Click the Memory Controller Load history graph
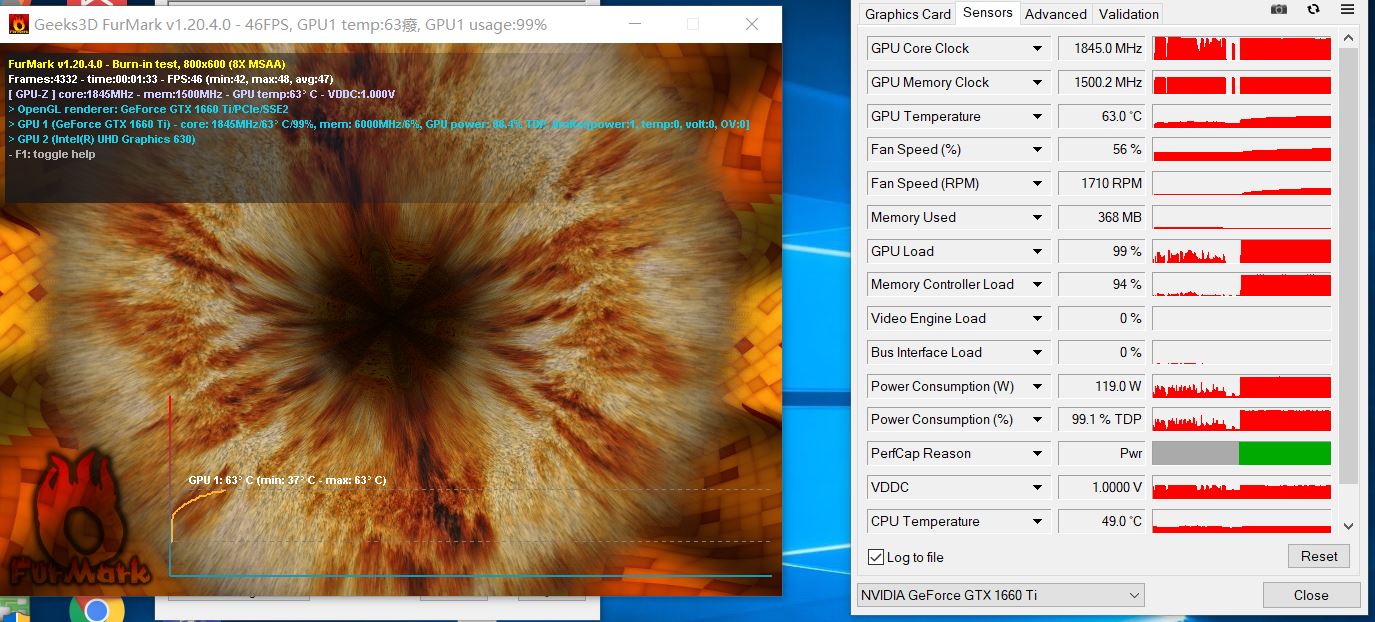Screen dimensions: 1375x622 click(x=1242, y=284)
